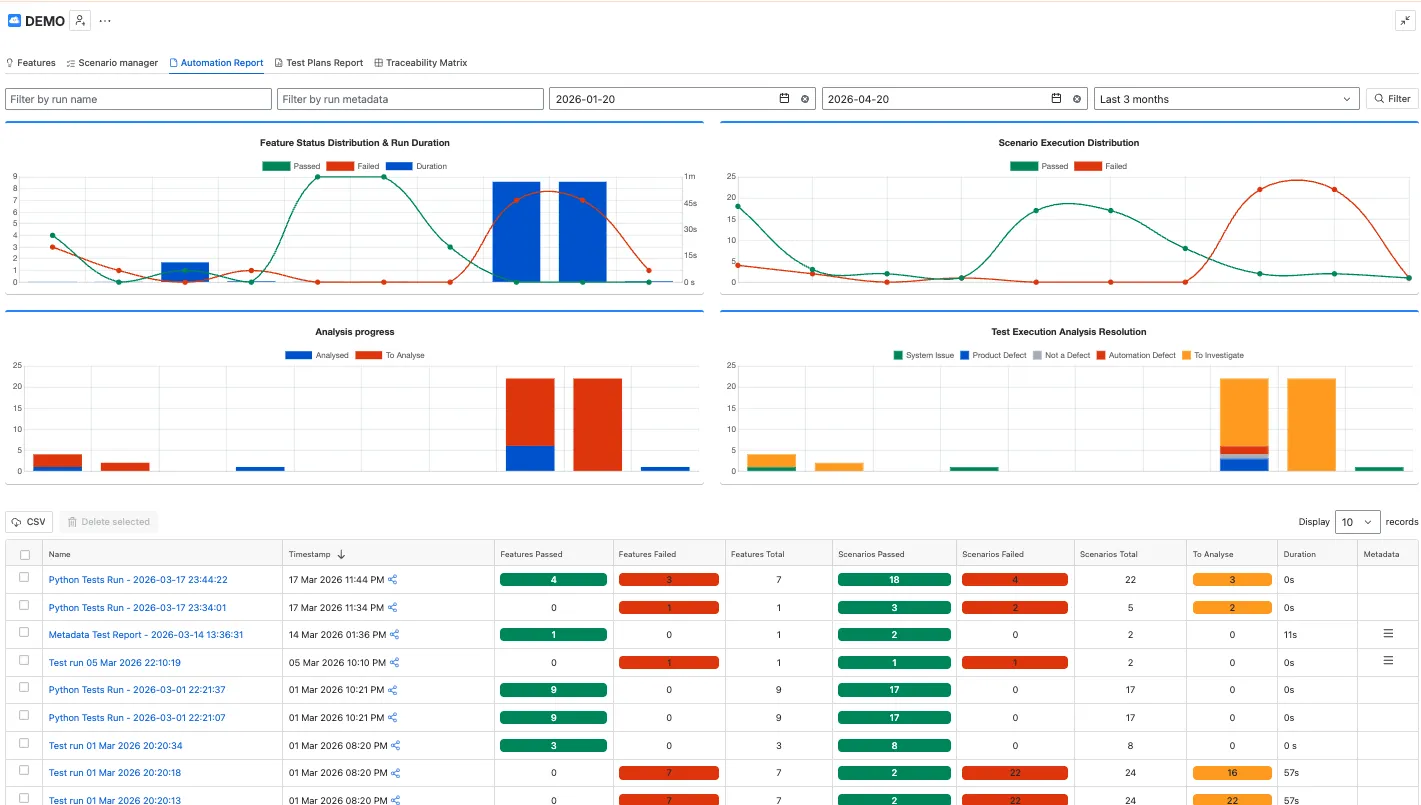The image size is (1421, 805).
Task: Click share icon for 17 Mar 11:44 PM run
Action: 393,580
